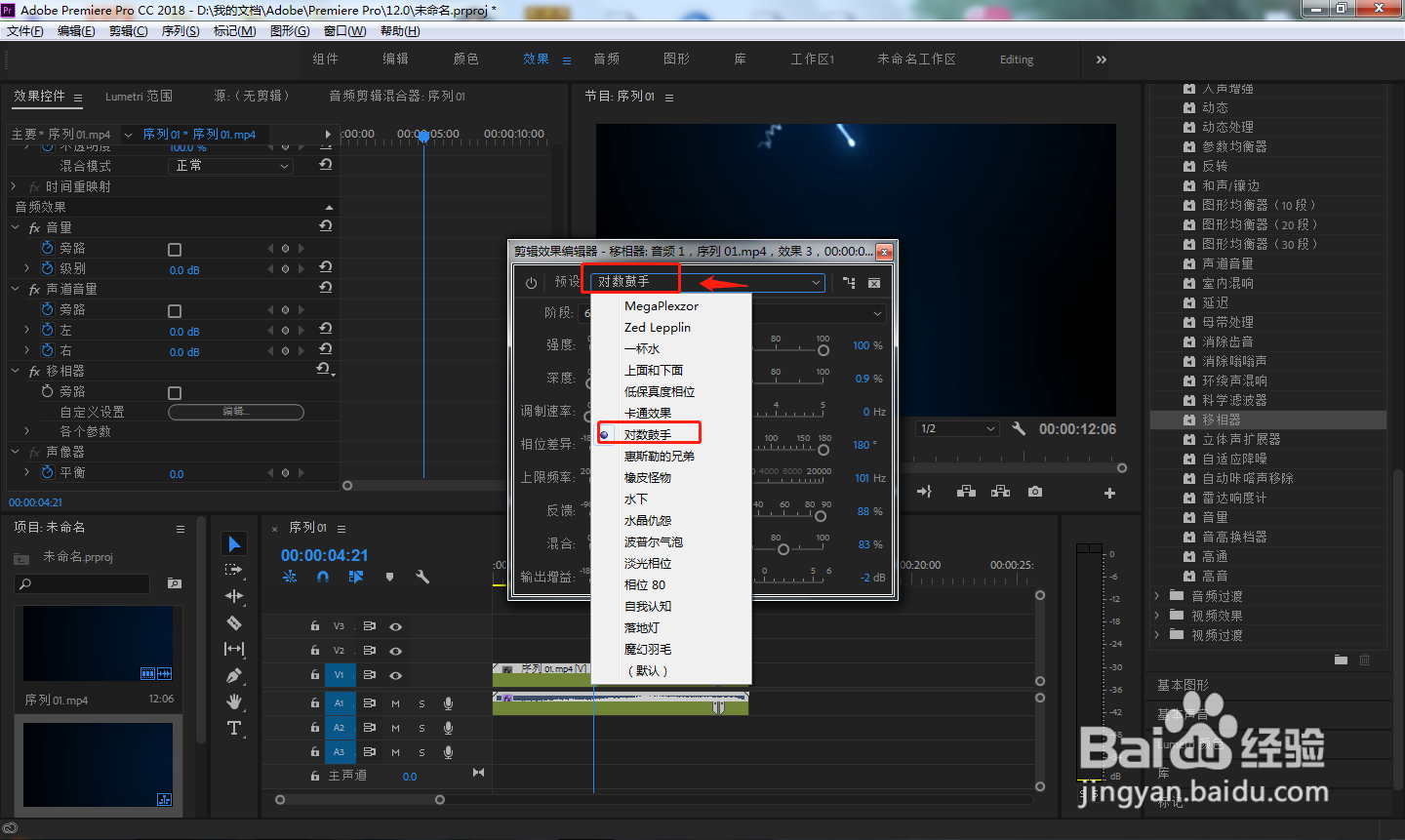Image resolution: width=1405 pixels, height=840 pixels.
Task: Choose the MegaPlexzor preset
Action: tap(662, 305)
